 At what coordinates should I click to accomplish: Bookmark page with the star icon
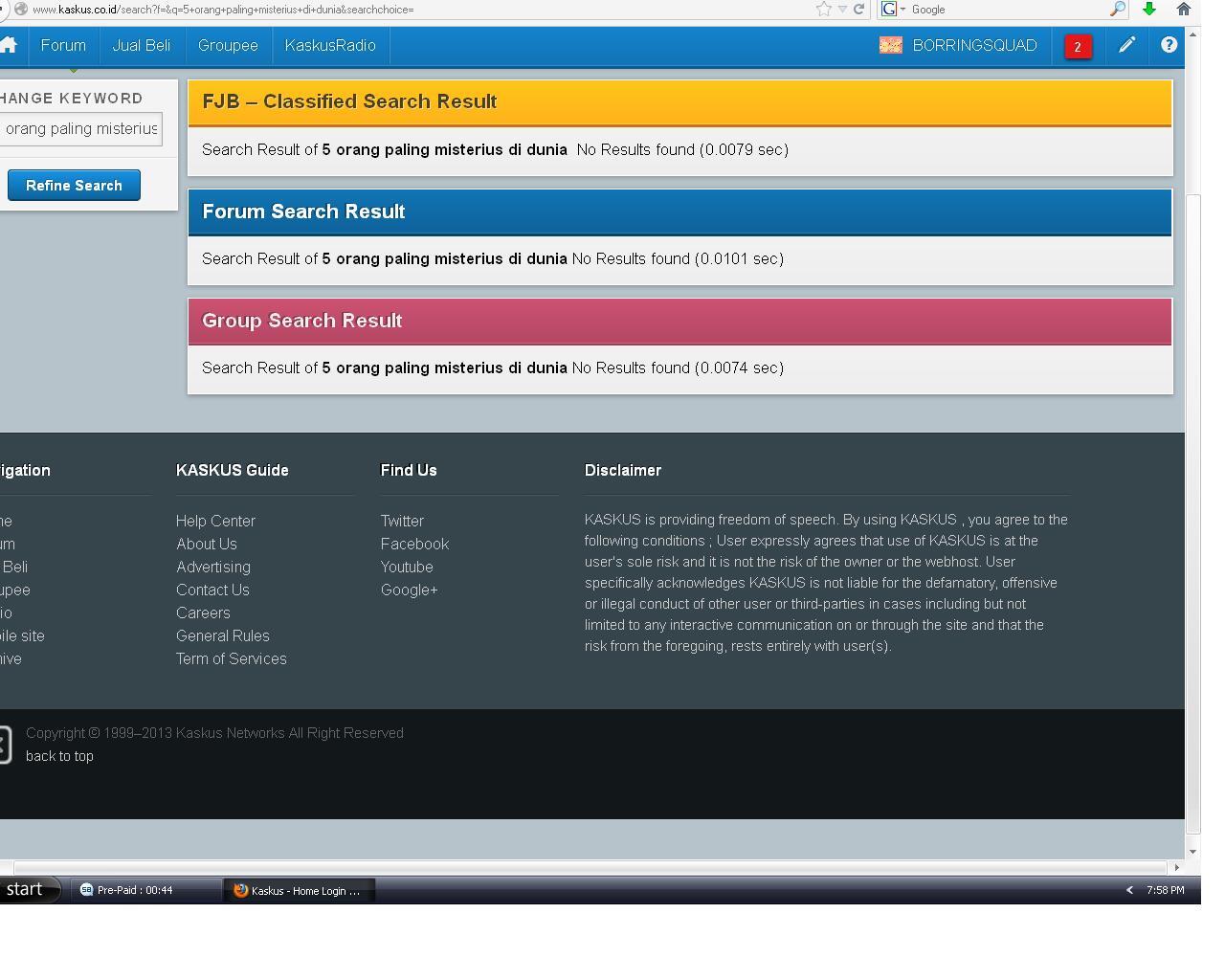[x=823, y=9]
